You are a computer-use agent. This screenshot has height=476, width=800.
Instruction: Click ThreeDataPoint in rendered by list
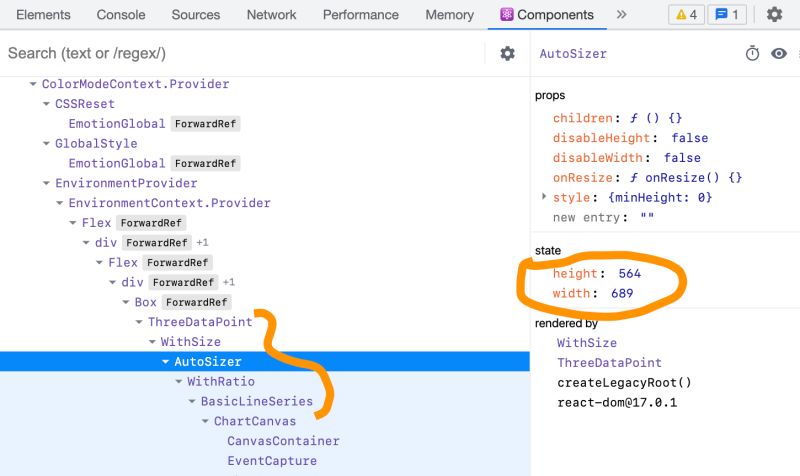click(x=609, y=363)
